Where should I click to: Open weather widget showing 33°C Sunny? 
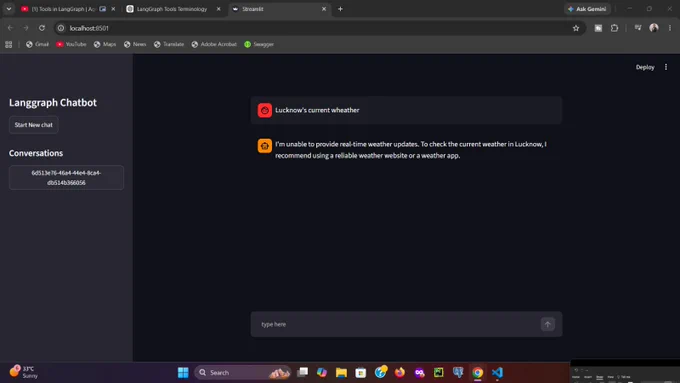pos(24,372)
